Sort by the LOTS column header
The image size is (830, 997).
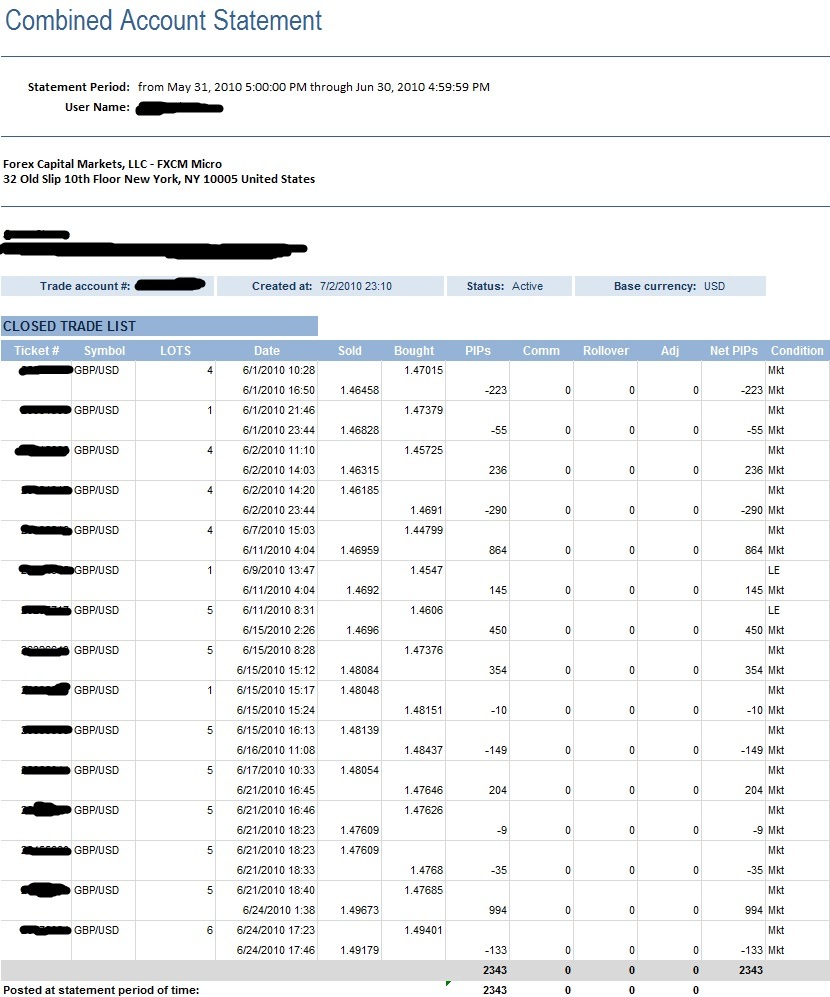coord(175,351)
